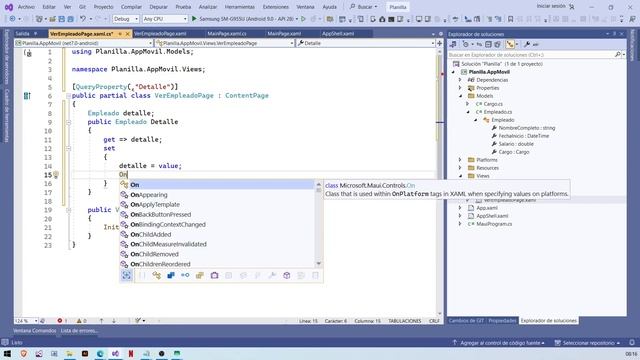This screenshot has width=640, height=360.
Task: Select MauiProgram.cs in Solution Explorer
Action: click(494, 224)
